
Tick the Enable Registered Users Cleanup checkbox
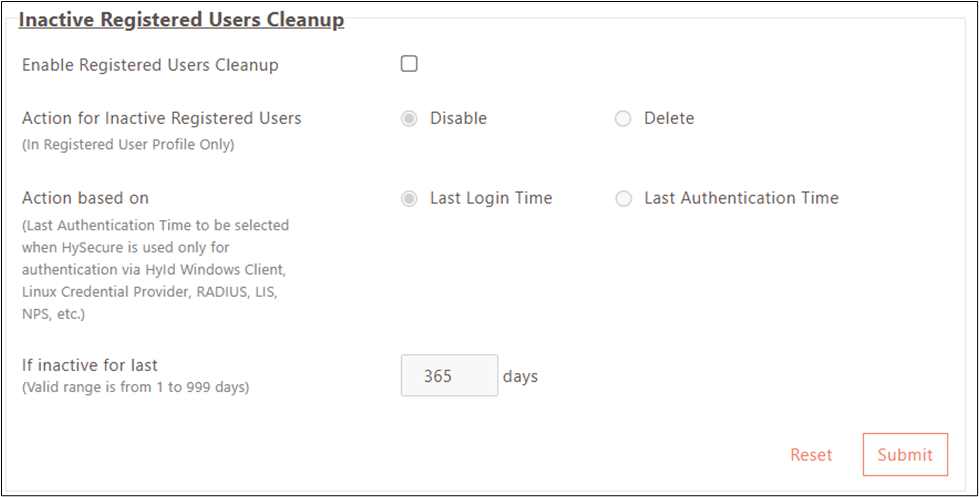click(409, 65)
